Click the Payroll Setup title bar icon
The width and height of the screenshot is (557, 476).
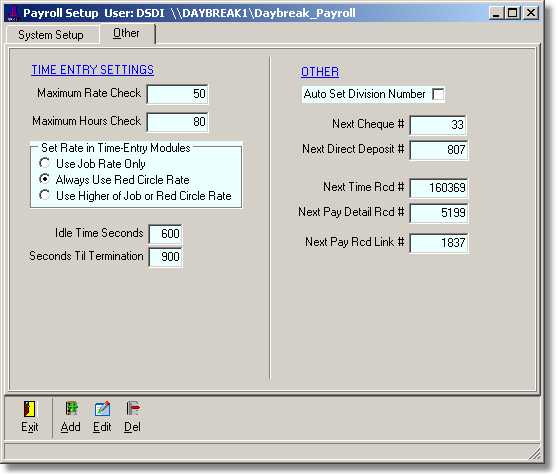point(13,13)
